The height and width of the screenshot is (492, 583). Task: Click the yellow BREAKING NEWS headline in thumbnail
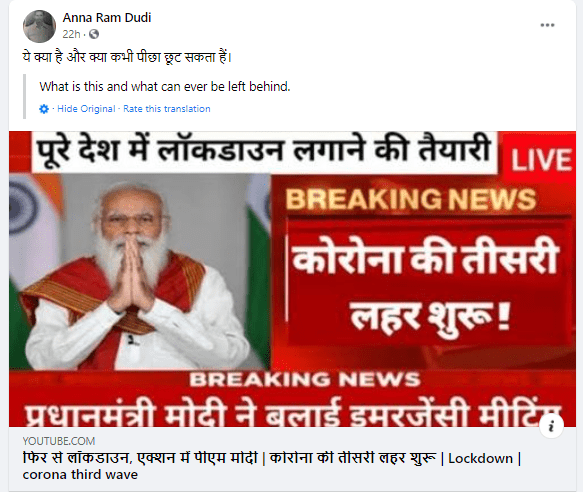tap(411, 199)
